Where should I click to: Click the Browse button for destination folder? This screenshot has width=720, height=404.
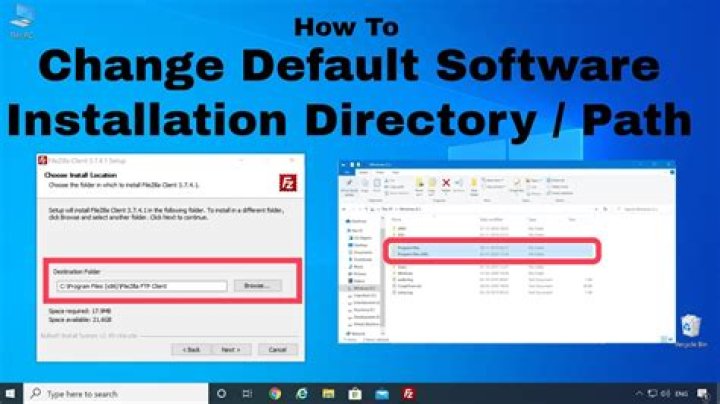[x=258, y=286]
